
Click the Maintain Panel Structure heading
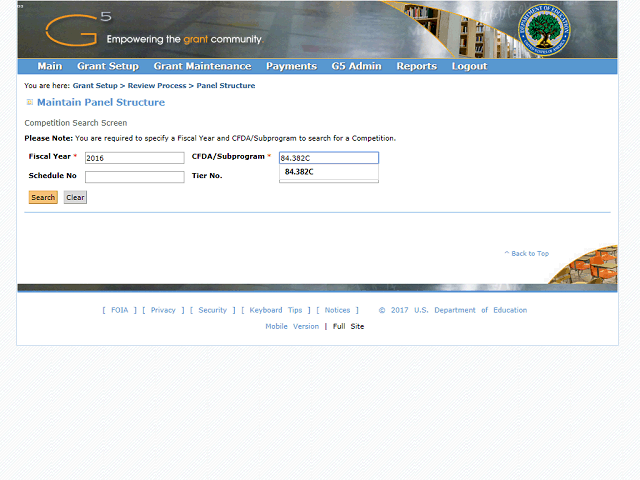pos(101,102)
